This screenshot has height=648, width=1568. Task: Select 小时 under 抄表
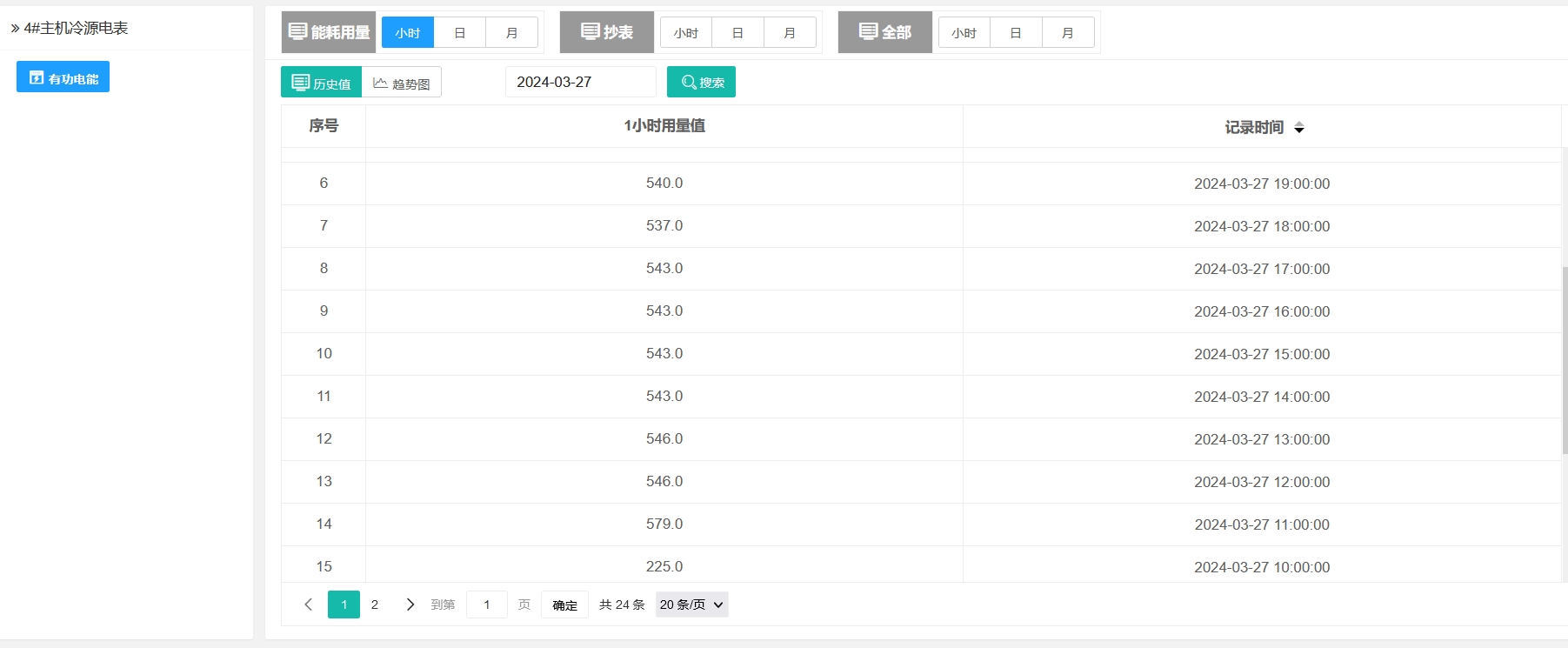point(686,33)
